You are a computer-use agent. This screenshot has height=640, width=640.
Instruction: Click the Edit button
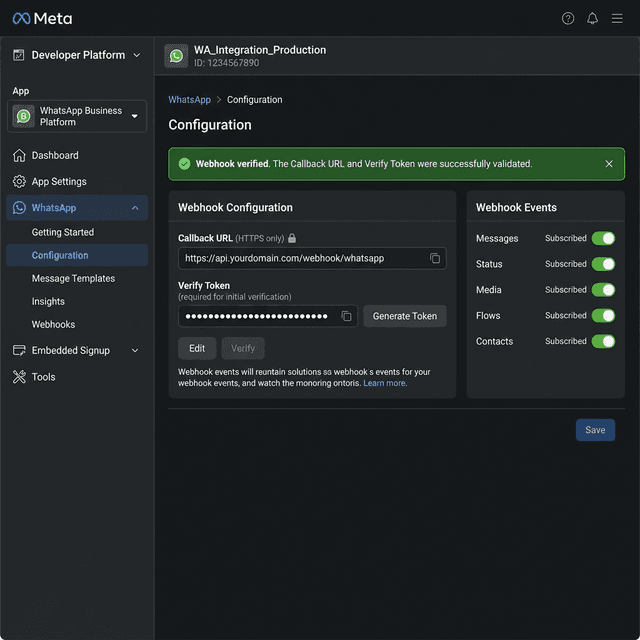coord(197,348)
